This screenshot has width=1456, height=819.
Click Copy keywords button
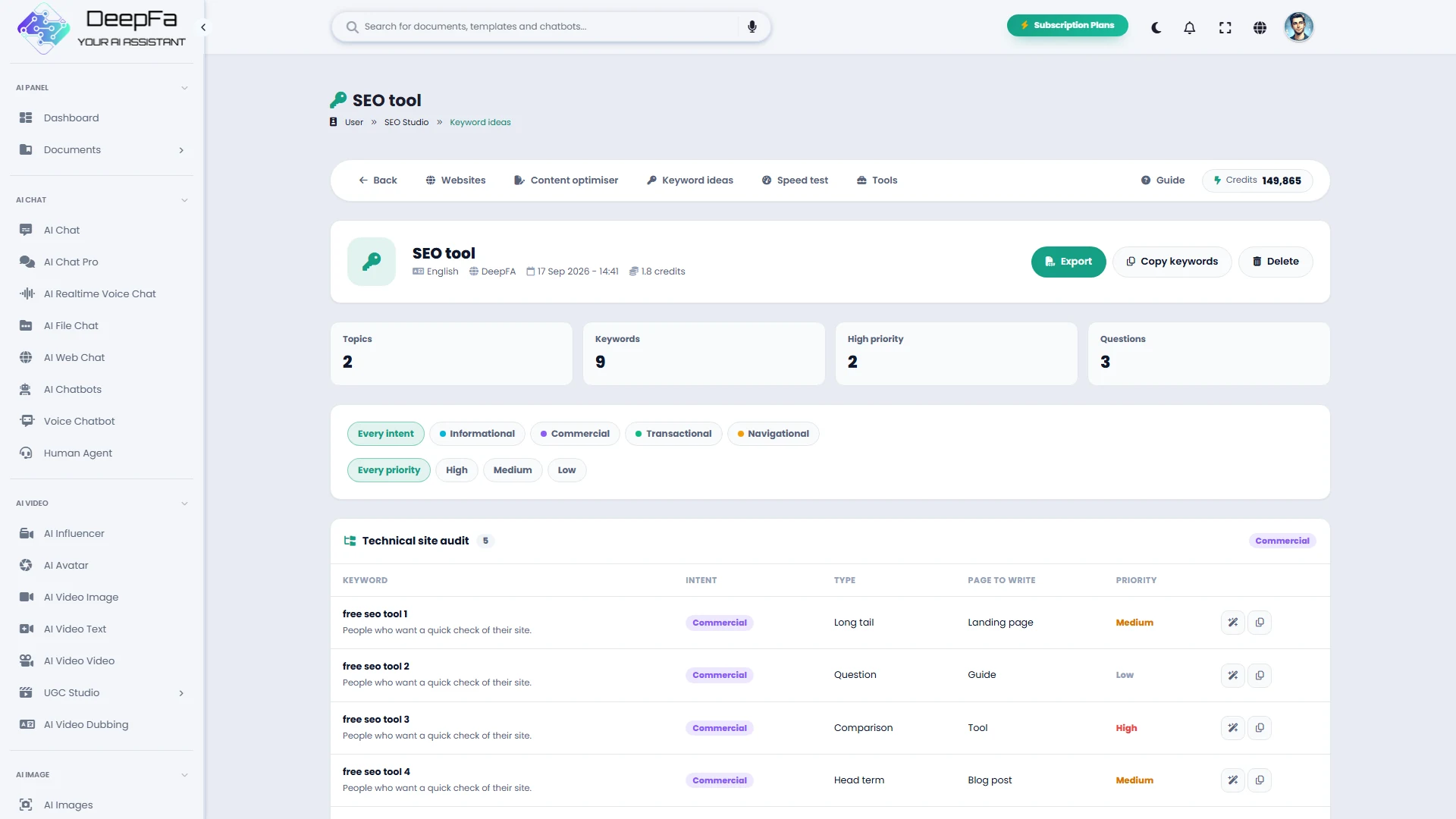(x=1172, y=262)
